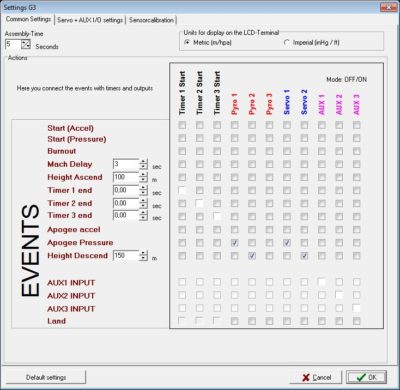Viewport: 400px width, 390px height.
Task: Uncheck Height Descend Servo 2 checkbox
Action: 304,256
